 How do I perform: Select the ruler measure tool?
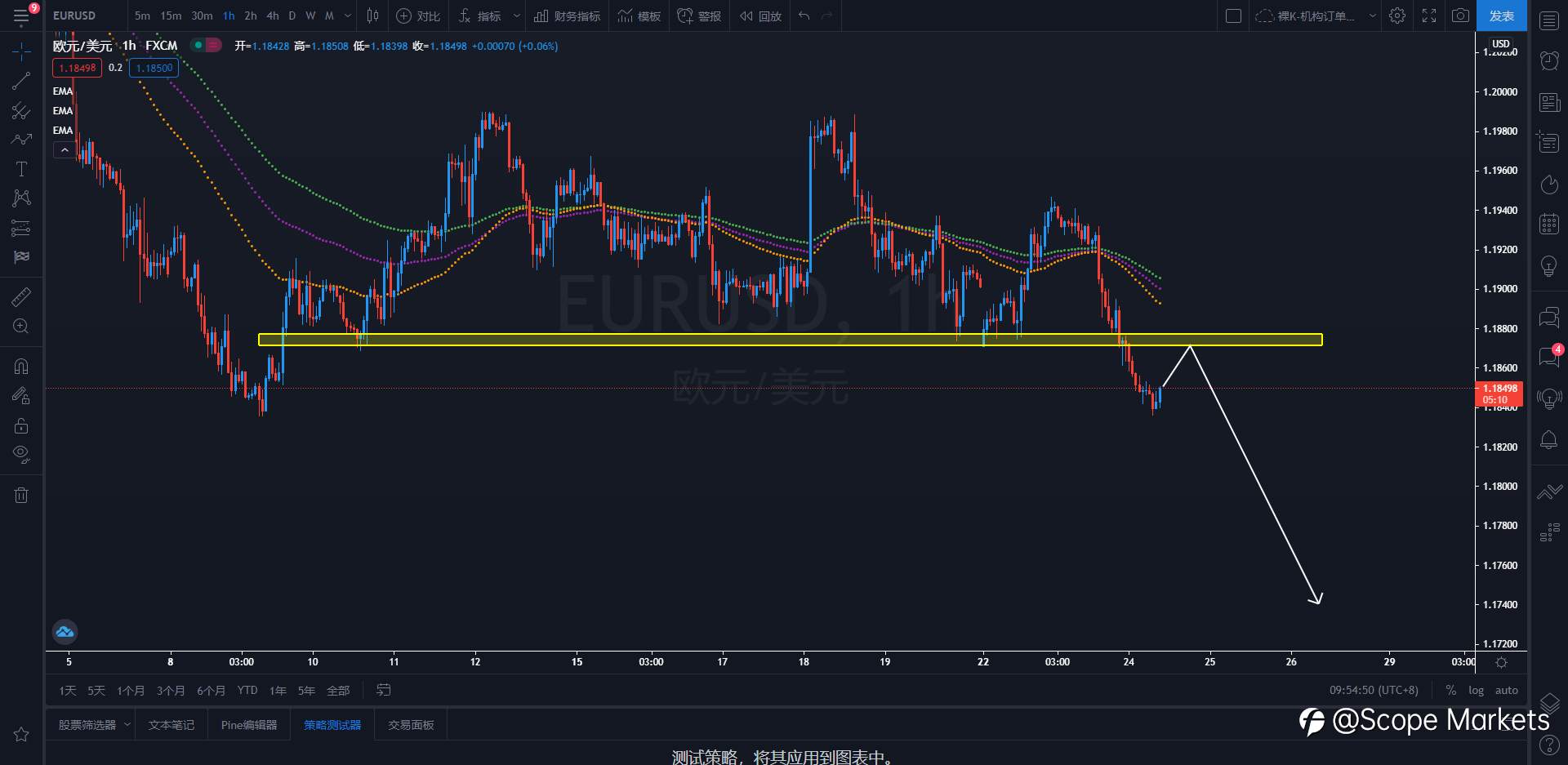[22, 296]
